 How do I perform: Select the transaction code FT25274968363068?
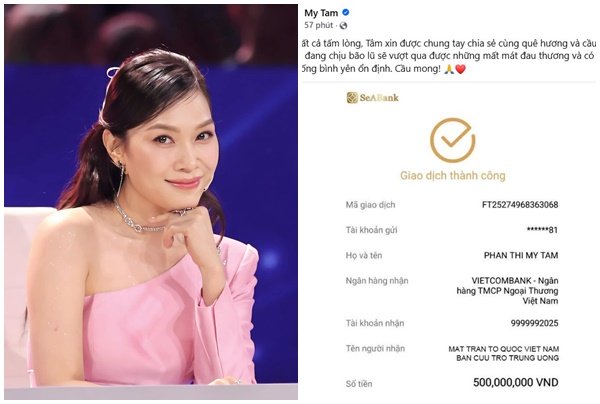520,205
